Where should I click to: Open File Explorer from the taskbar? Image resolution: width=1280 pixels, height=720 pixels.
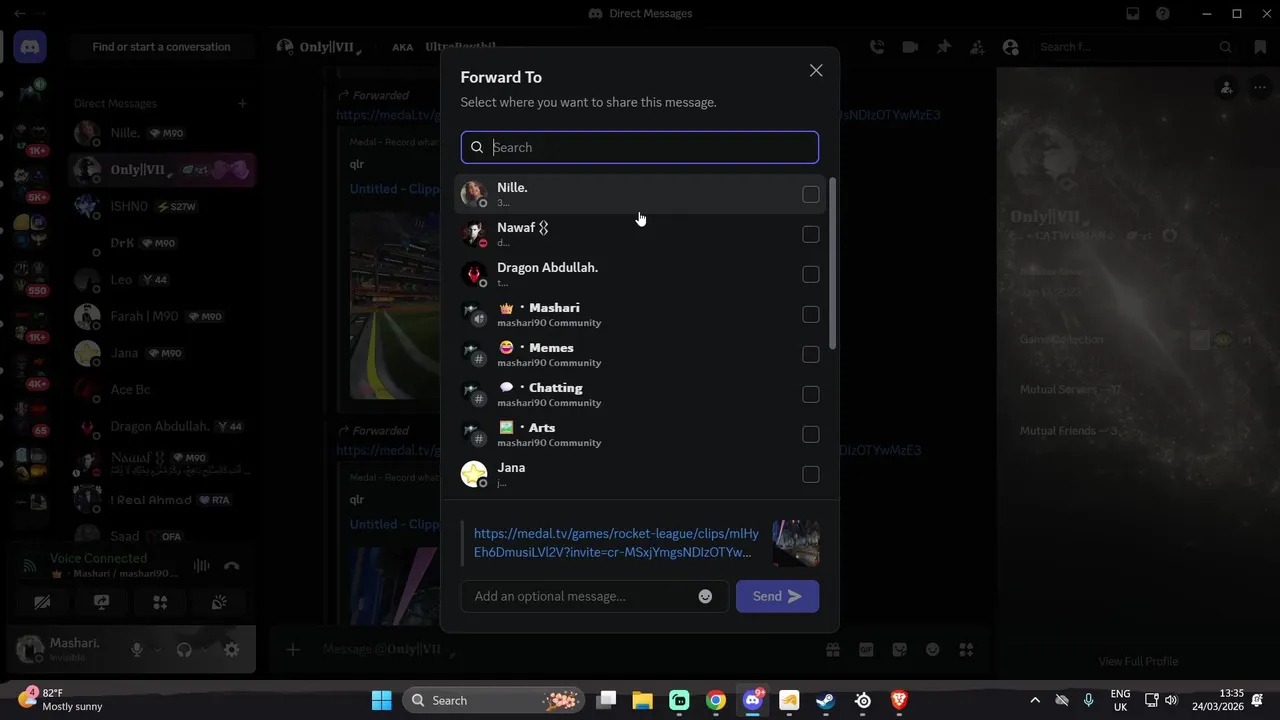point(642,700)
